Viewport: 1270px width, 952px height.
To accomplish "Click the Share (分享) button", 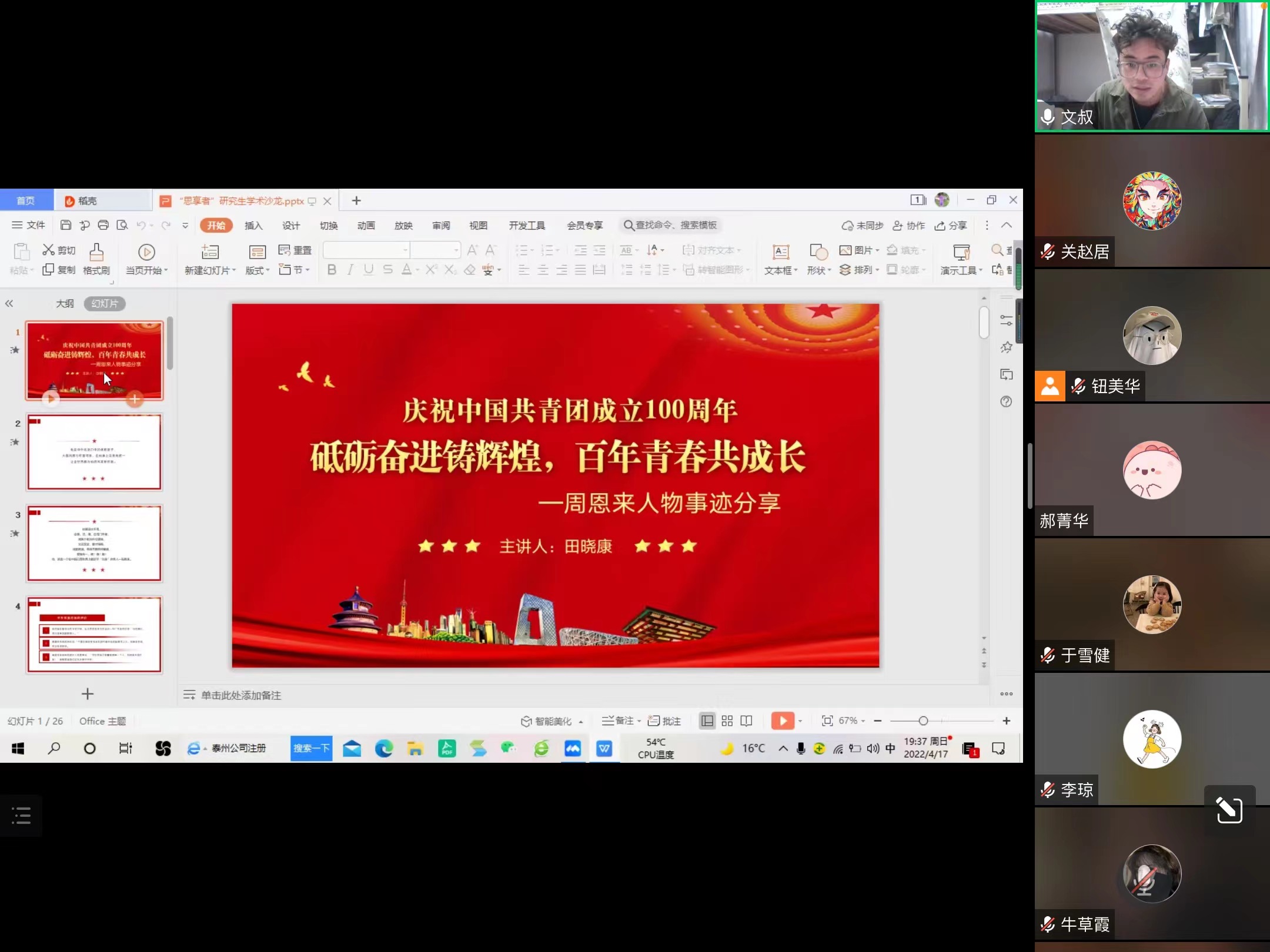I will click(x=951, y=225).
